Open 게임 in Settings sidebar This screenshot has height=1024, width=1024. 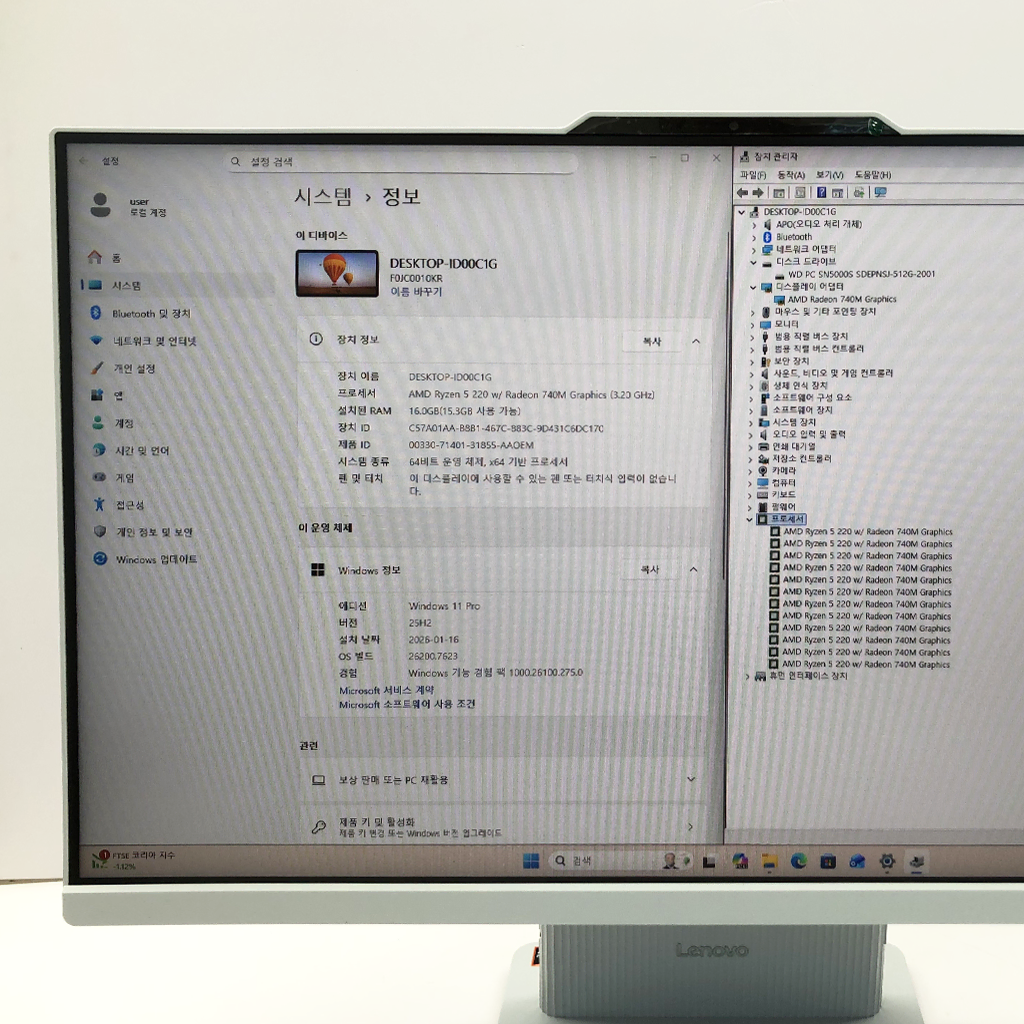click(114, 477)
